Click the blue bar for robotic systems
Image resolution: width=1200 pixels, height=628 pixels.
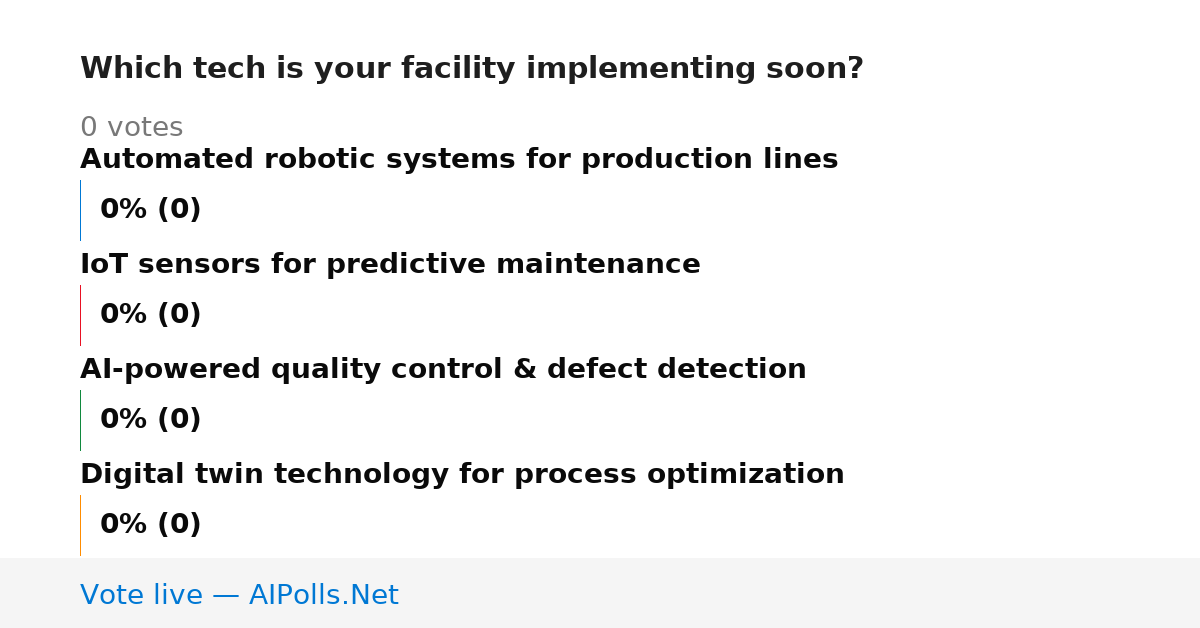80,210
